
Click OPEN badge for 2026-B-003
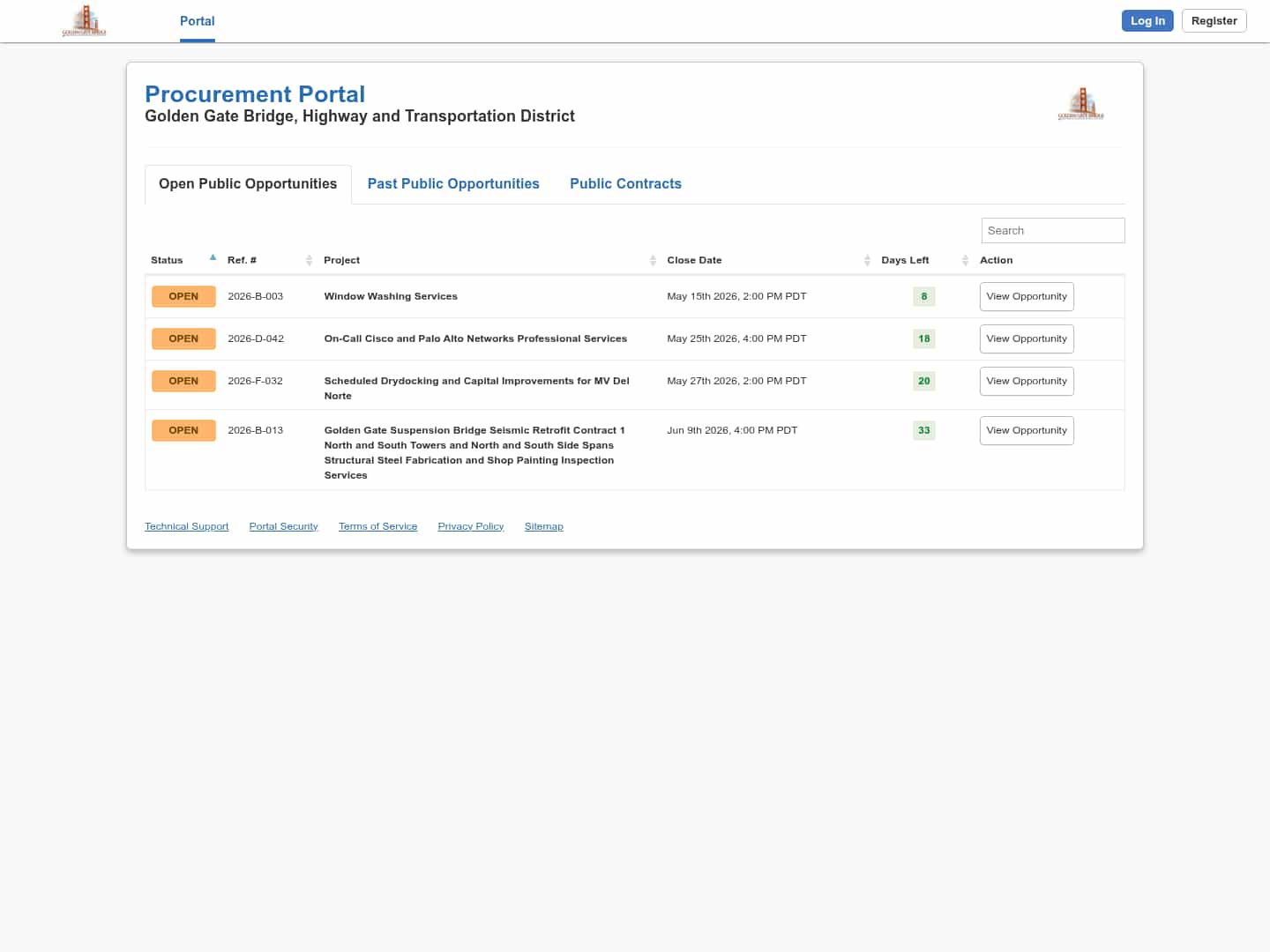pyautogui.click(x=183, y=297)
